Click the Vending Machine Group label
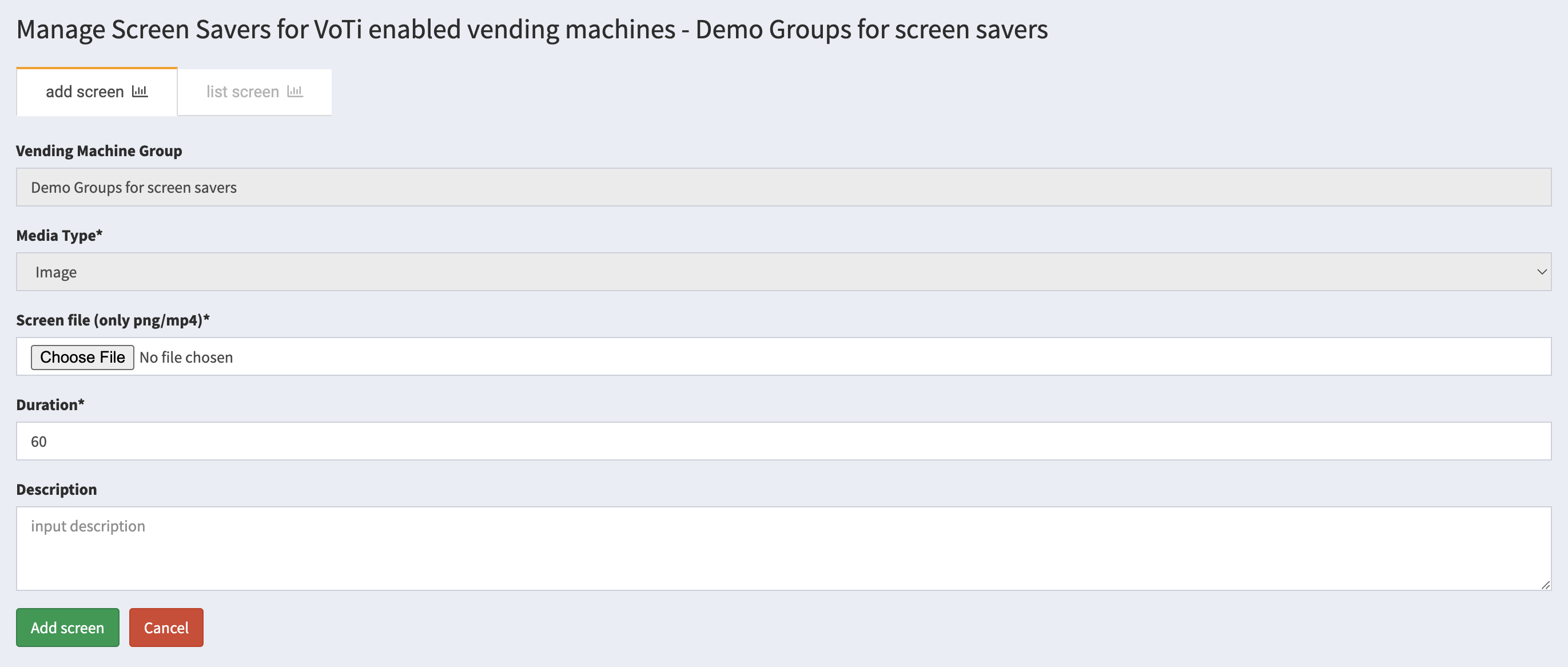This screenshot has width=1568, height=667. [98, 150]
